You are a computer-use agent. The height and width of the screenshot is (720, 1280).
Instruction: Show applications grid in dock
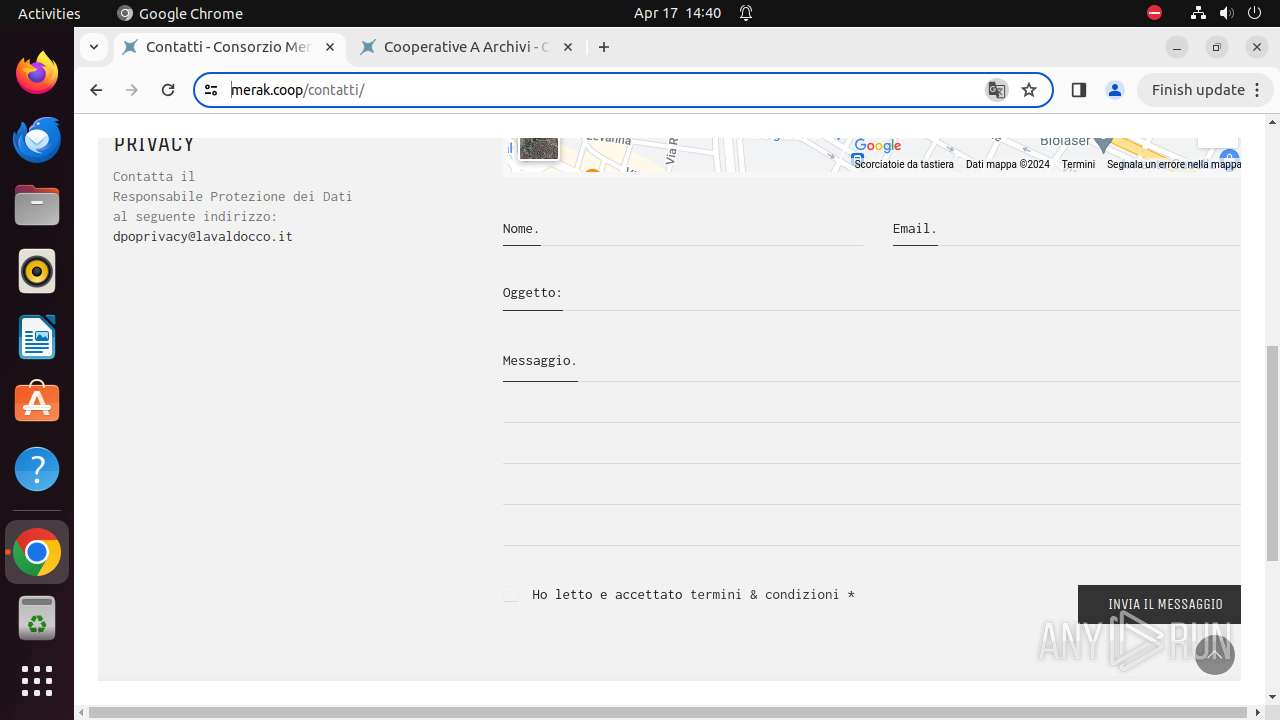(x=37, y=681)
